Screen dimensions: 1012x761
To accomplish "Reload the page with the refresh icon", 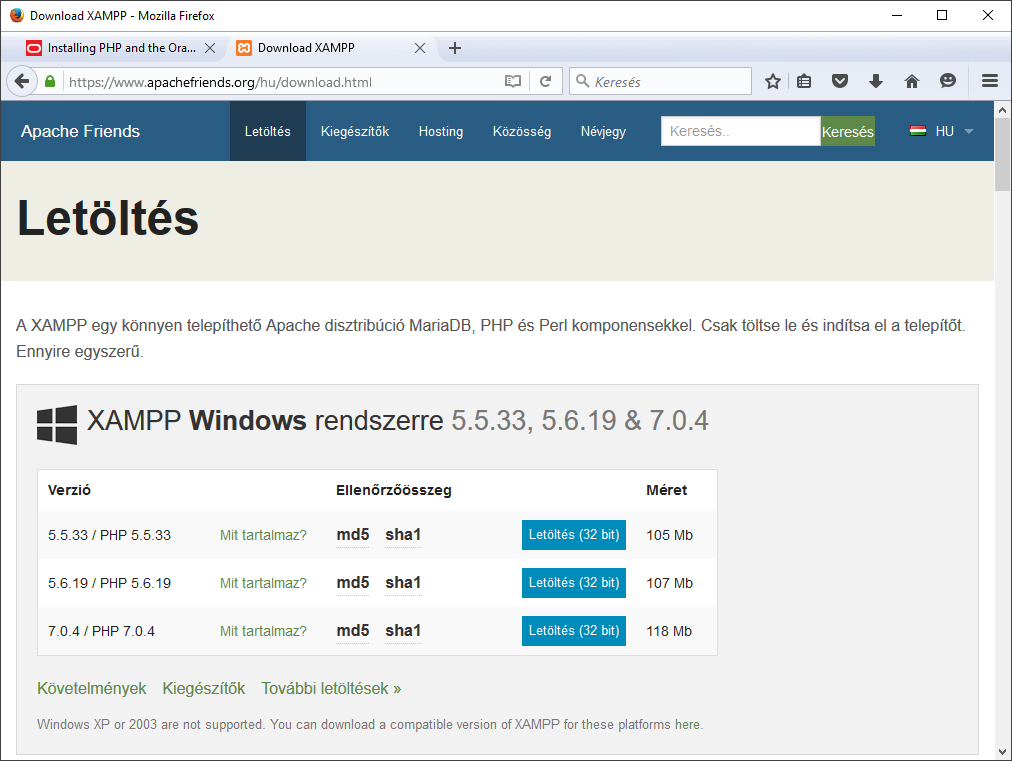I will (545, 81).
